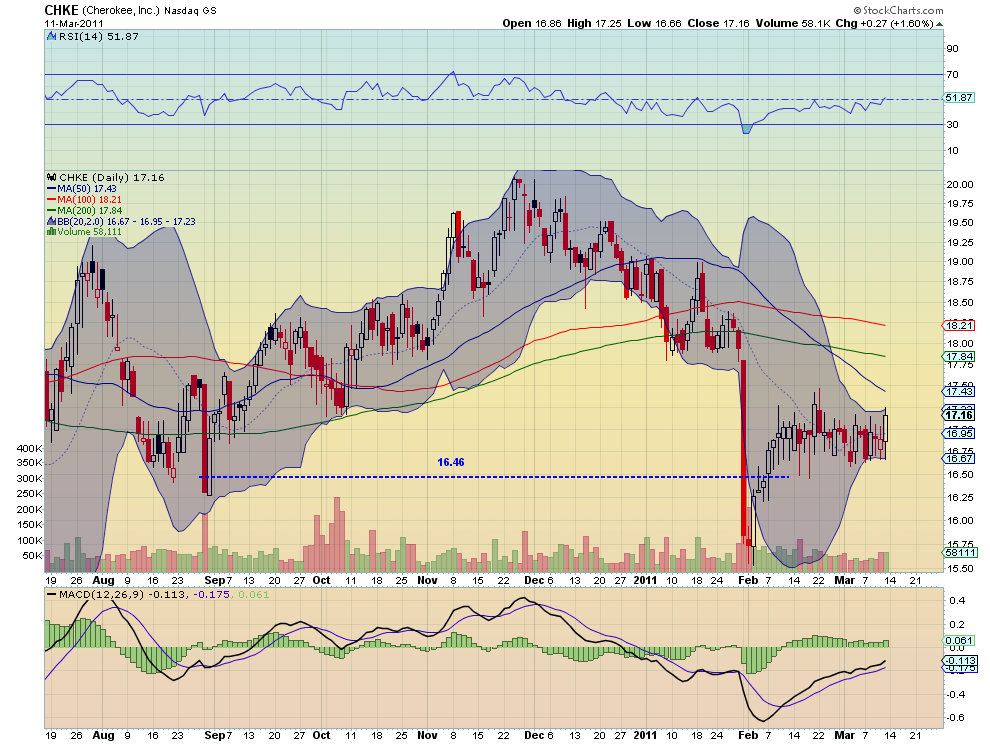Click the candlestick icon beside CHKE (Daily)

coord(52,177)
